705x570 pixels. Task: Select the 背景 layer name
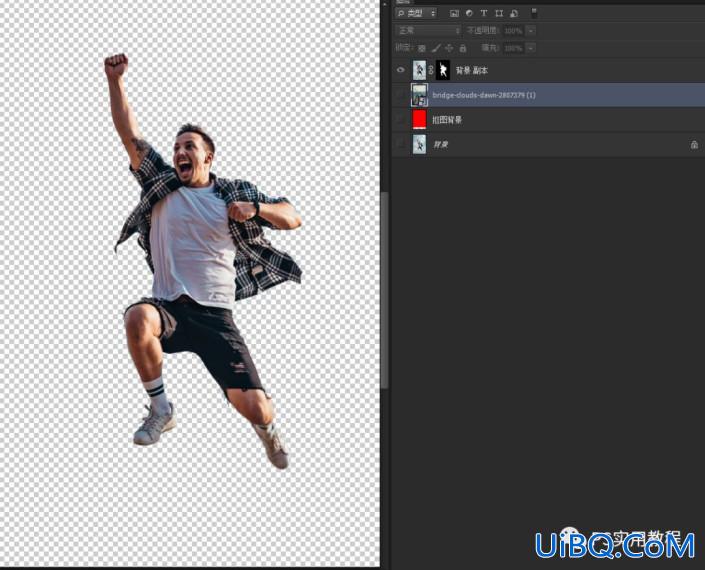[x=440, y=145]
